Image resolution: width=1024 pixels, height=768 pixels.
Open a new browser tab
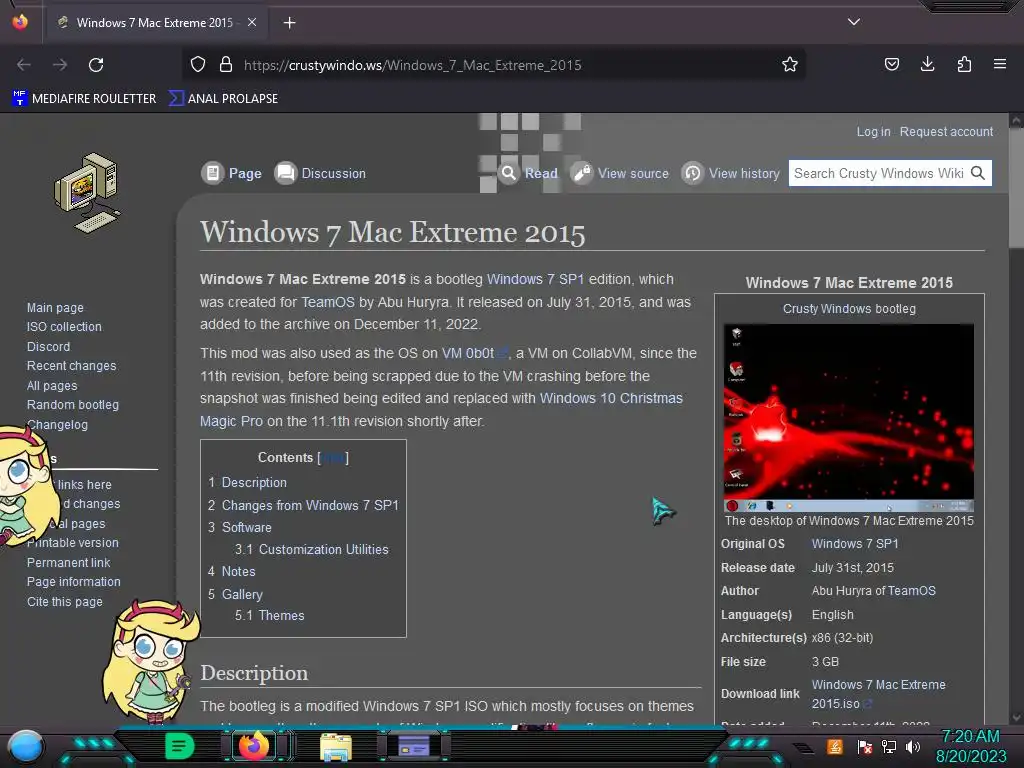tap(289, 23)
